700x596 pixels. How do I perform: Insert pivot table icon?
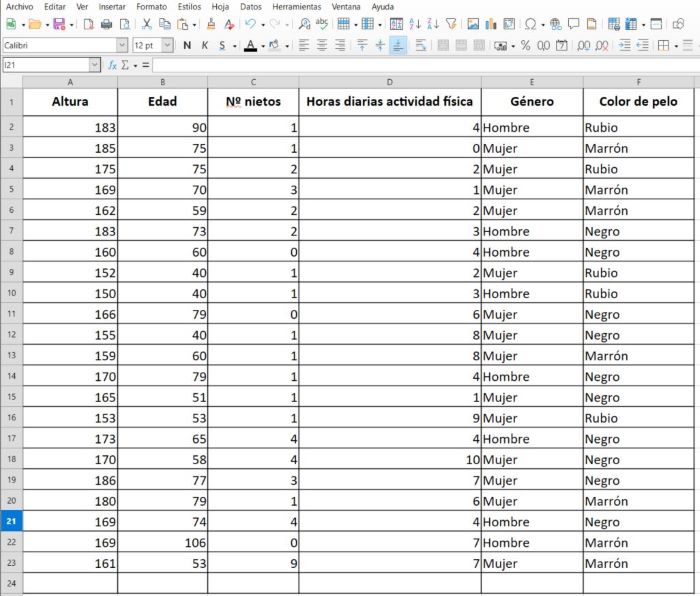(509, 24)
